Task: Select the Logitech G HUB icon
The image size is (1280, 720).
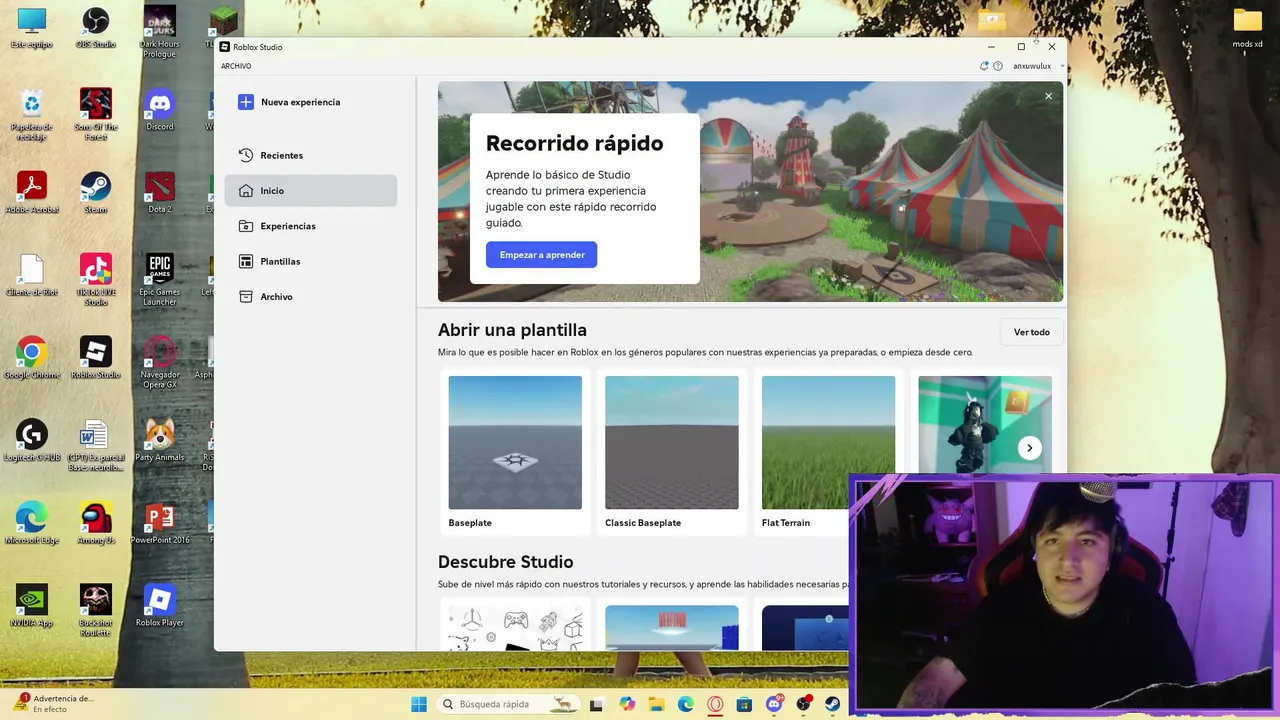Action: 32,441
